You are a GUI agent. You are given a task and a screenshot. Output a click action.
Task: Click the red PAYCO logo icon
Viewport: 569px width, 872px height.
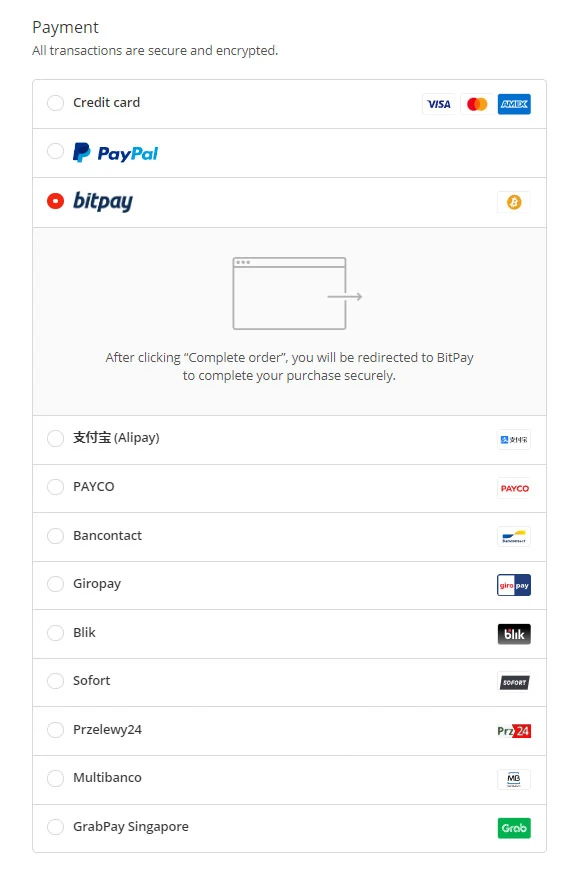point(514,488)
